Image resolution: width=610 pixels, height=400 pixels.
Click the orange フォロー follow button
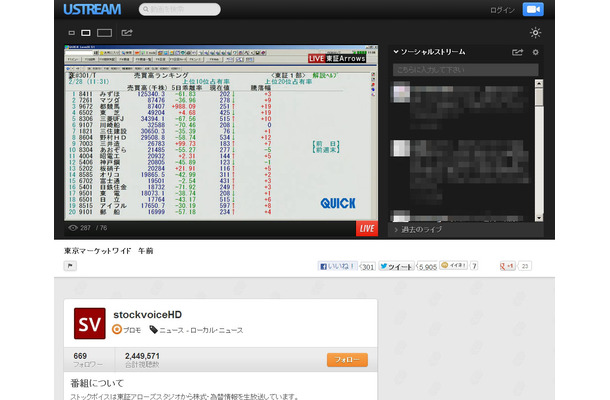point(347,360)
